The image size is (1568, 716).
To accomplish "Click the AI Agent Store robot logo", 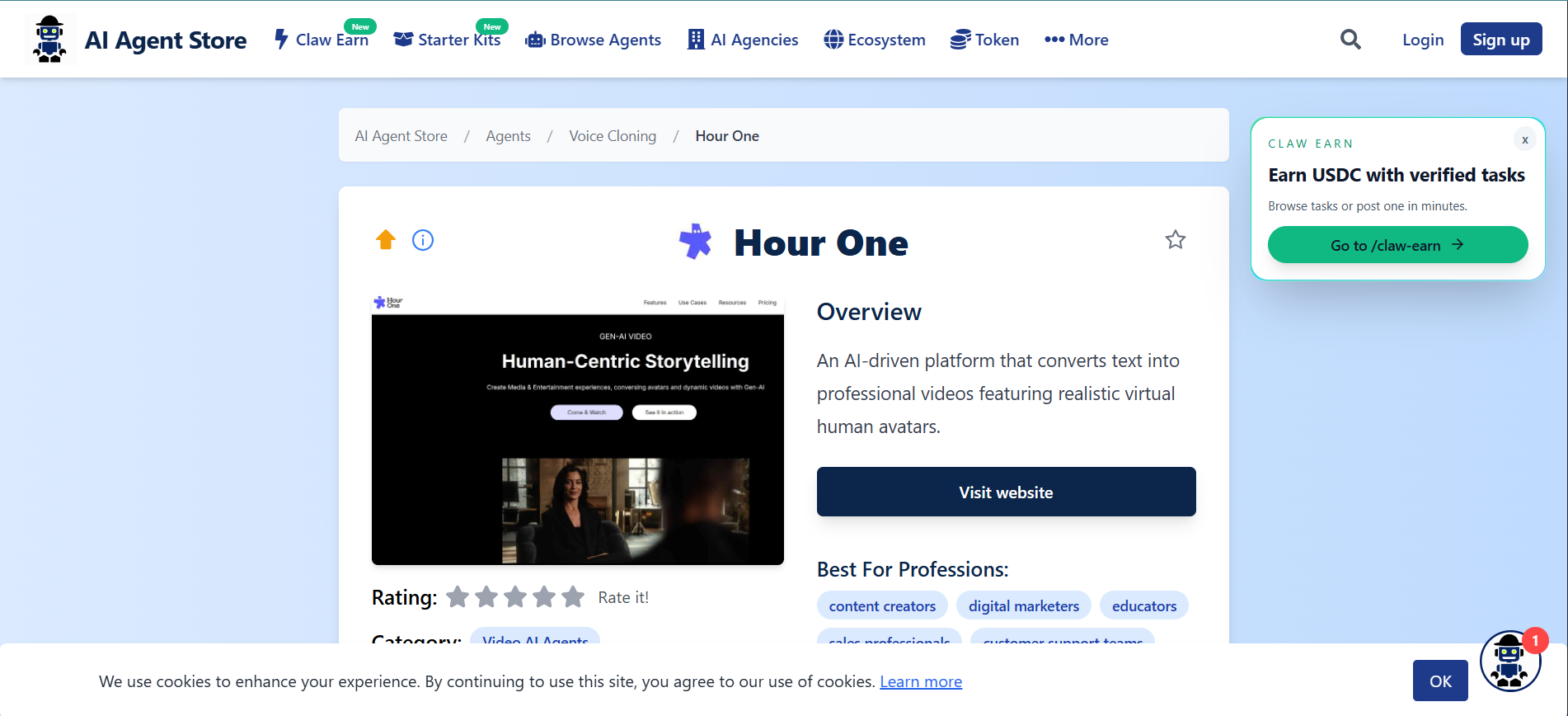I will pos(50,39).
